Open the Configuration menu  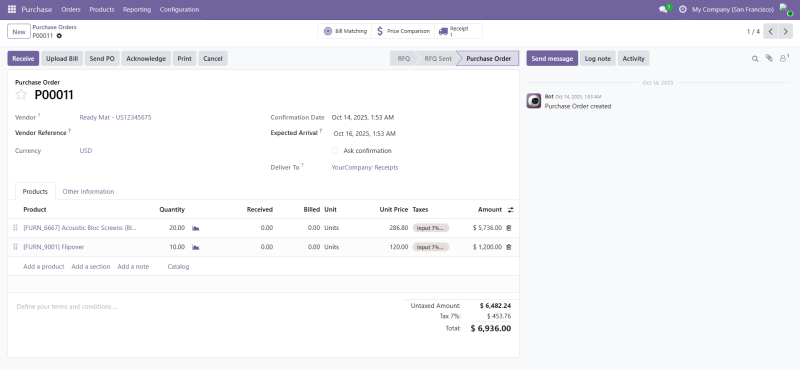coord(179,9)
